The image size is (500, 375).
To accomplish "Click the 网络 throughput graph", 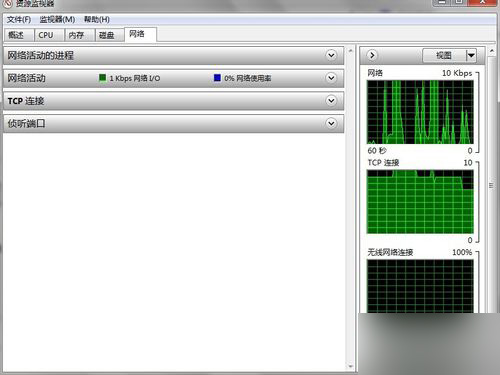I will pos(420,112).
